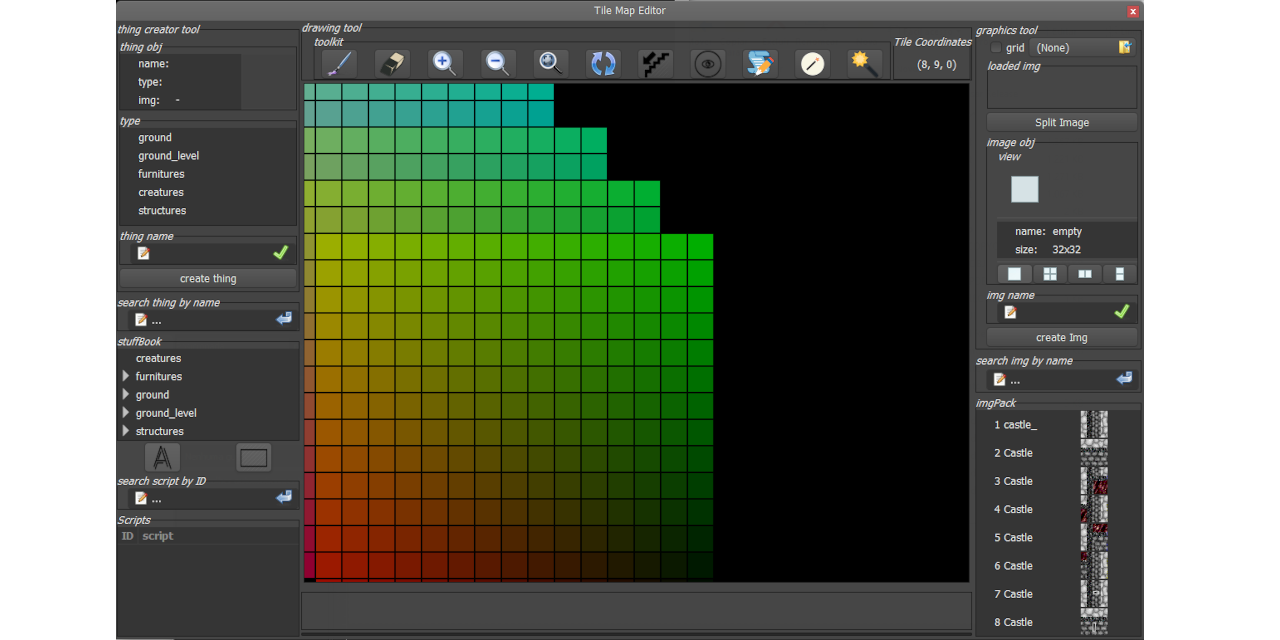This screenshot has height=640, width=1280.
Task: Expand the structures category in stuffBook
Action: (x=125, y=431)
